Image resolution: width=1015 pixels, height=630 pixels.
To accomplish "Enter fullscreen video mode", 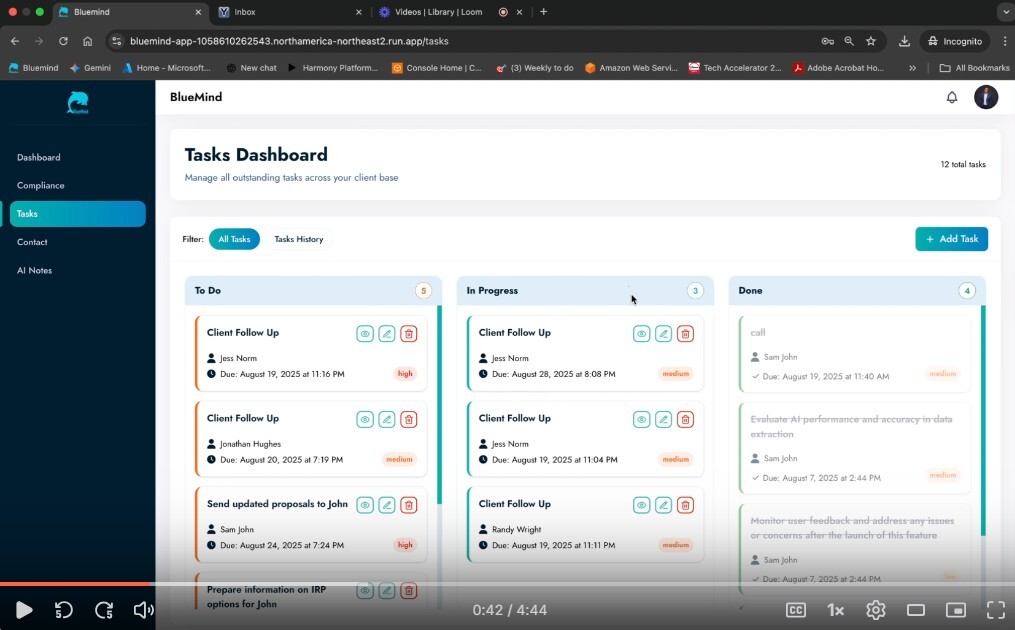I will pyautogui.click(x=996, y=610).
